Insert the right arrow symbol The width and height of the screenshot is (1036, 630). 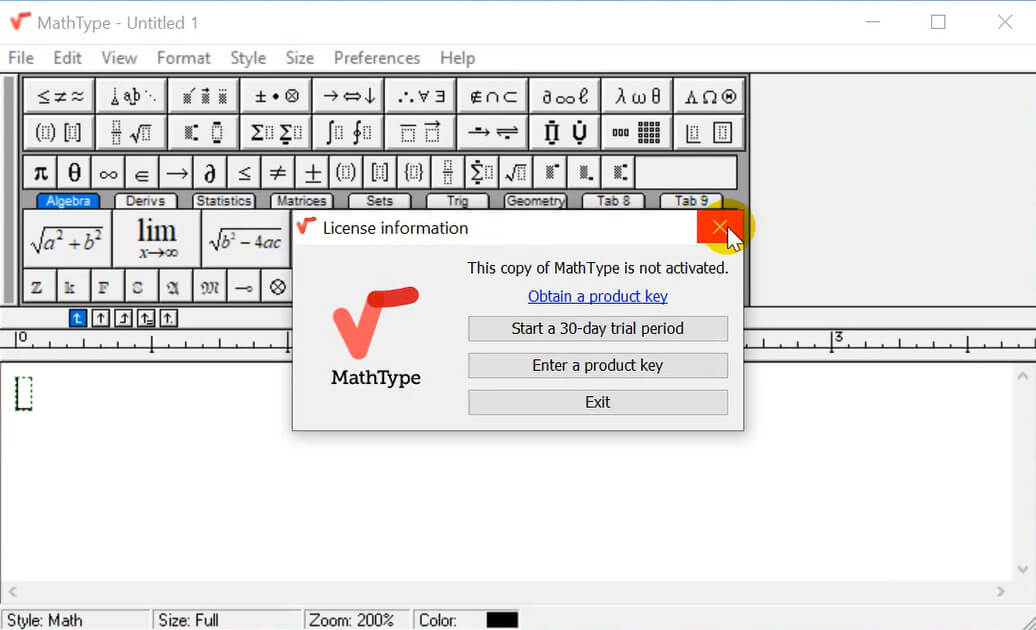click(176, 173)
